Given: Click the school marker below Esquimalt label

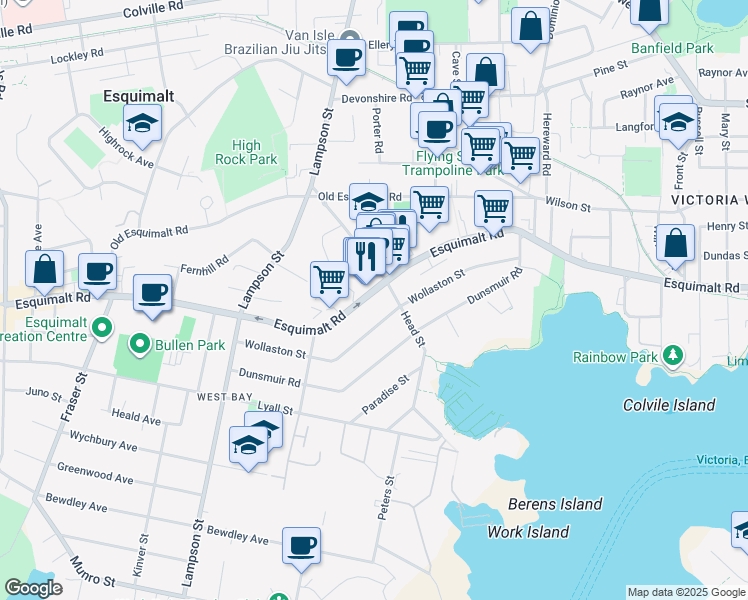Looking at the screenshot, I should point(142,126).
